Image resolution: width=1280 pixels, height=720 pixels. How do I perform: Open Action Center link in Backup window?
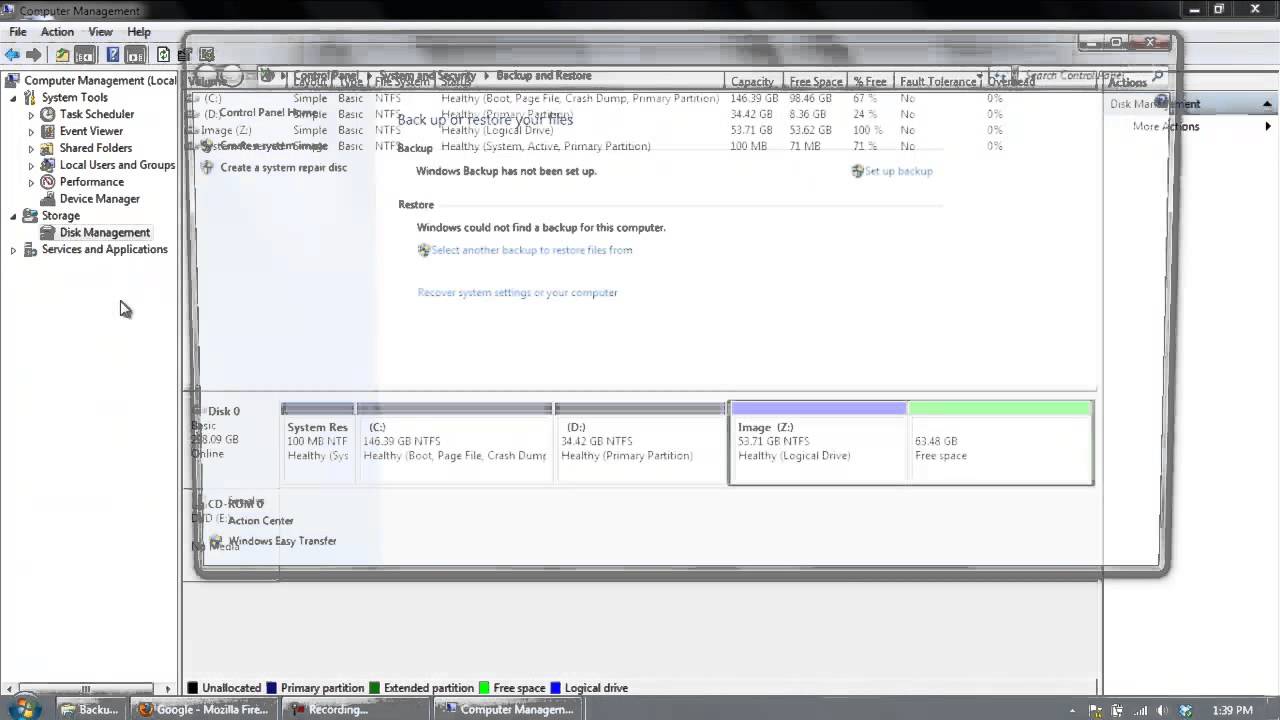pos(260,521)
